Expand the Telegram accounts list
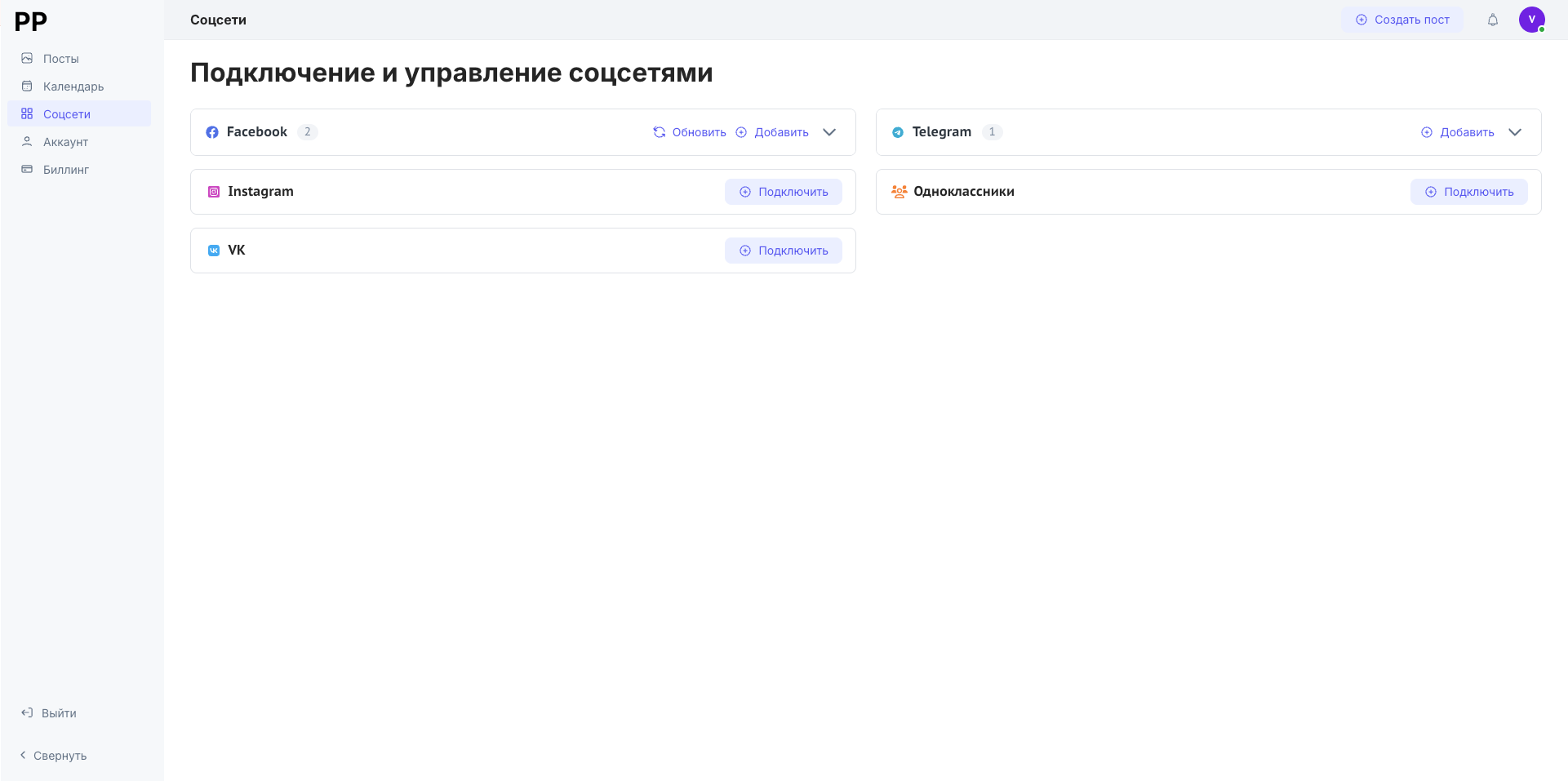1568x781 pixels. (1515, 132)
